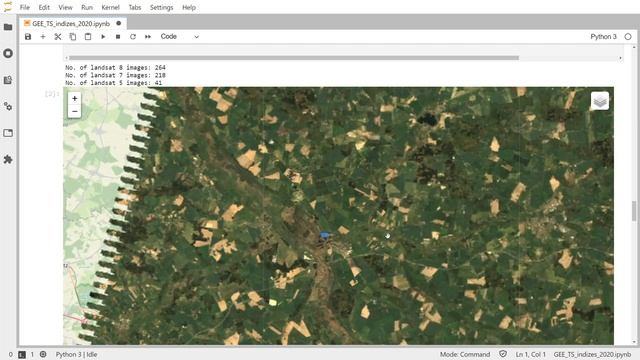
Task: Click the horizontal scrollbar of the code cell
Action: coord(294,58)
